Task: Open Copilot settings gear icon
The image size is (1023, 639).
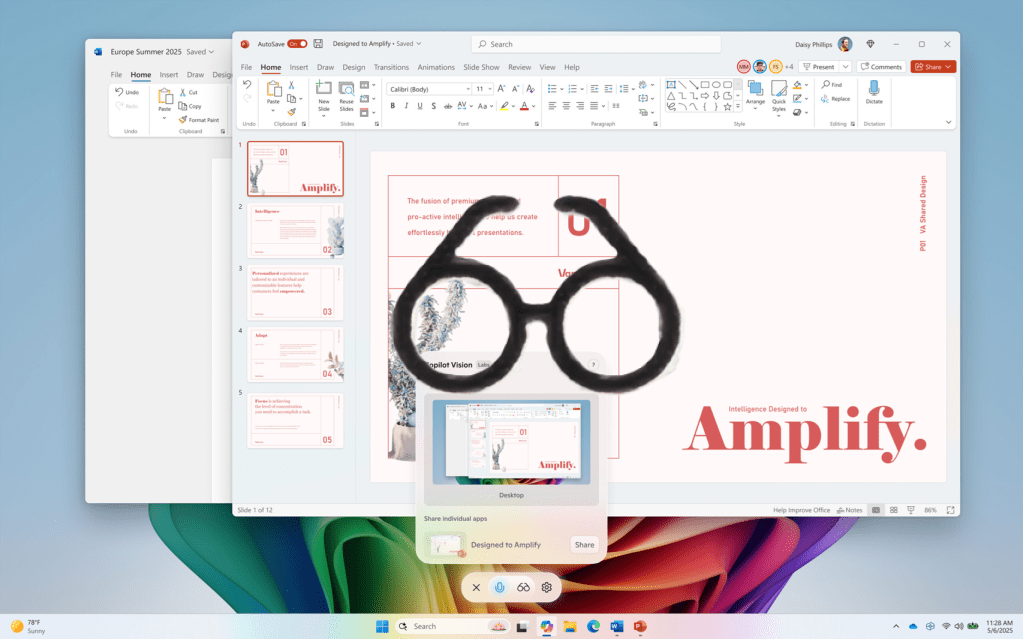Action: 547,587
